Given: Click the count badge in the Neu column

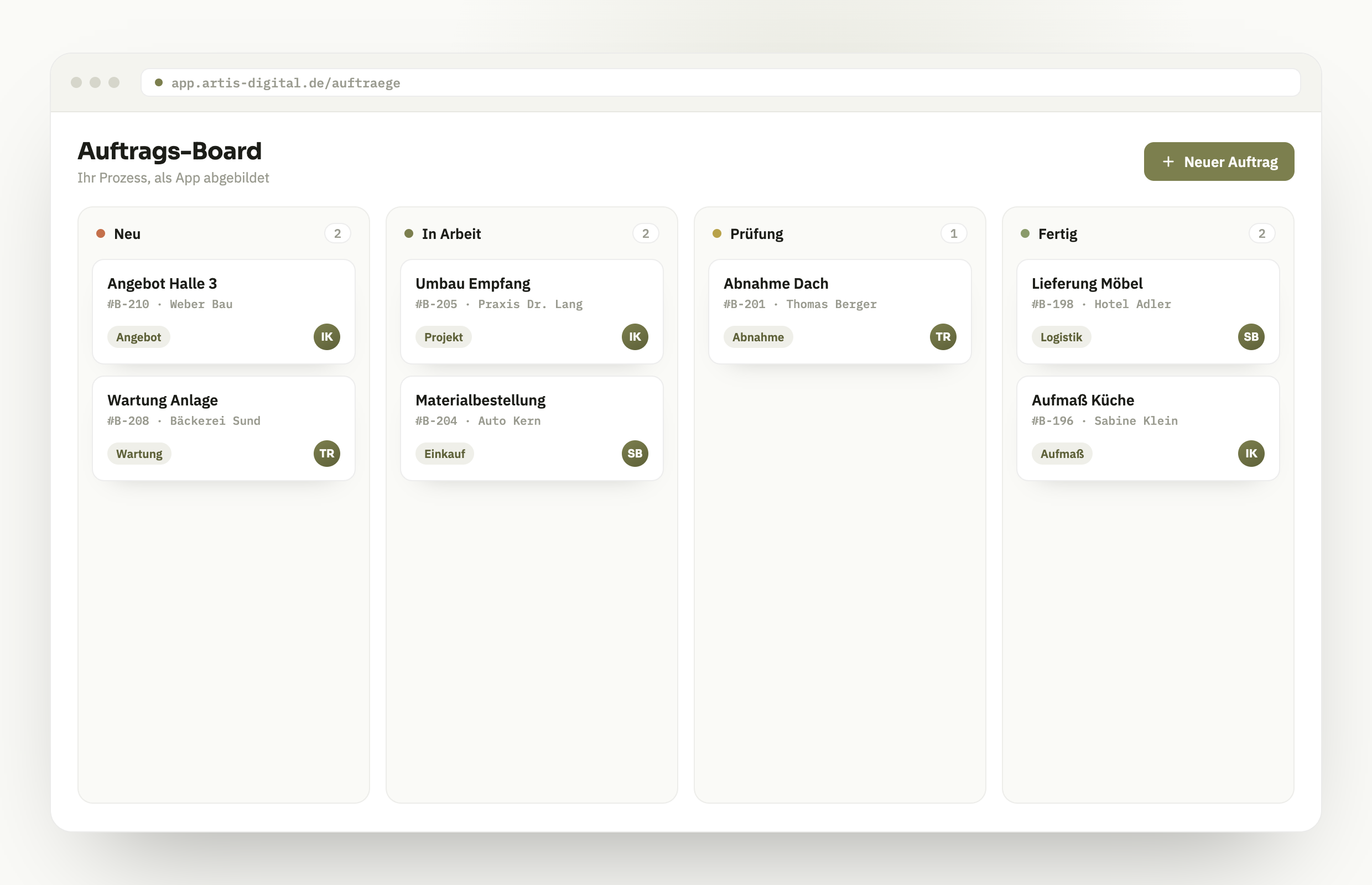Looking at the screenshot, I should (337, 233).
